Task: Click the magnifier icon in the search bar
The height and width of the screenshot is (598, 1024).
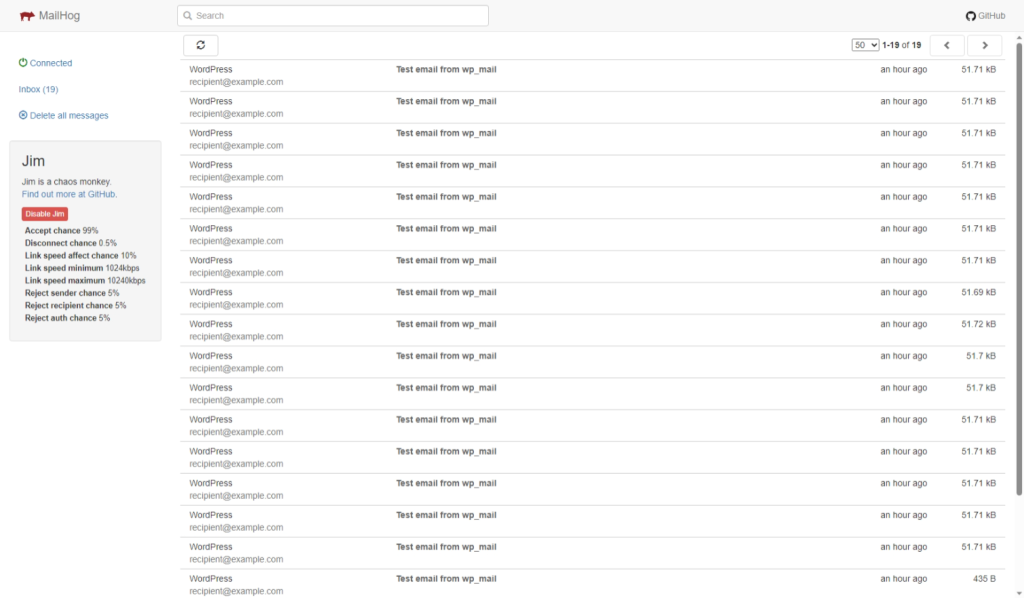Action: [187, 15]
